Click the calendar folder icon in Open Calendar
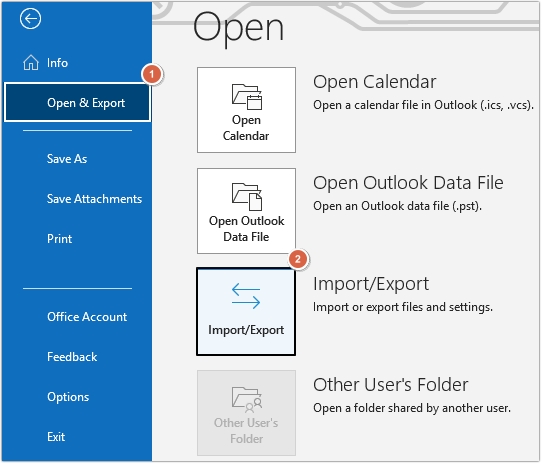 (247, 96)
